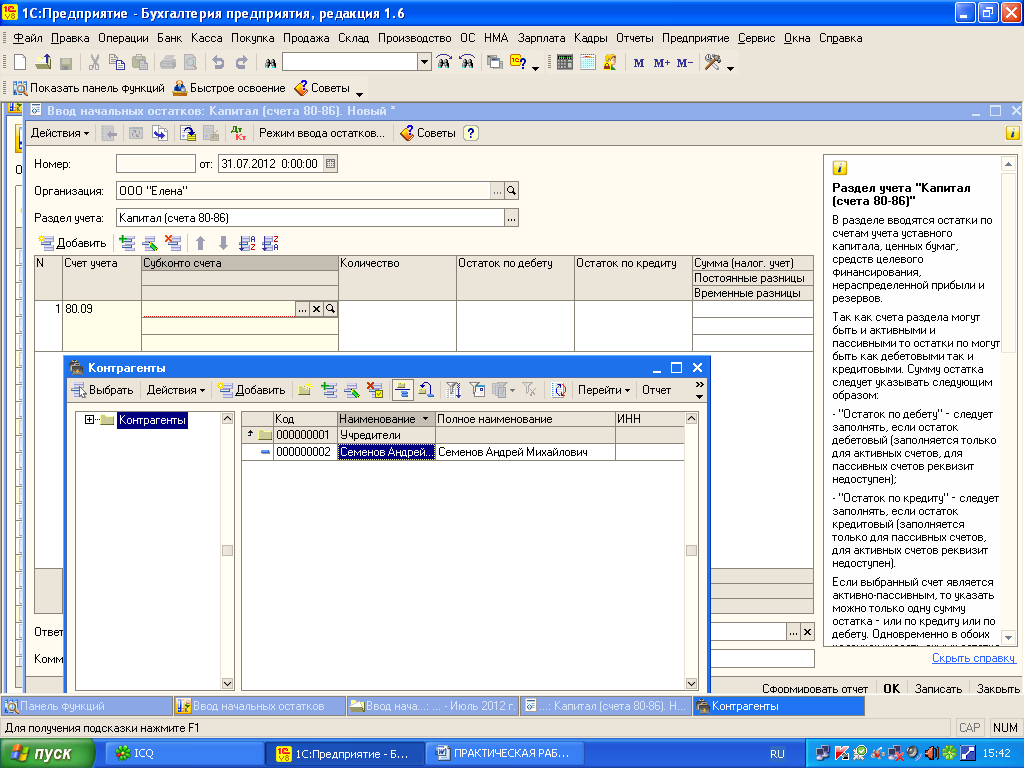Click the New document icon in main toolbar

(x=20, y=63)
